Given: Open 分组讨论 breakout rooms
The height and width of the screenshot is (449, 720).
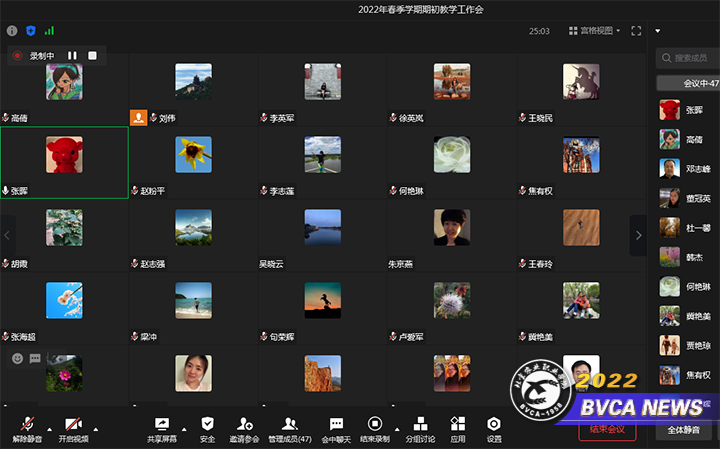Looking at the screenshot, I should (421, 427).
